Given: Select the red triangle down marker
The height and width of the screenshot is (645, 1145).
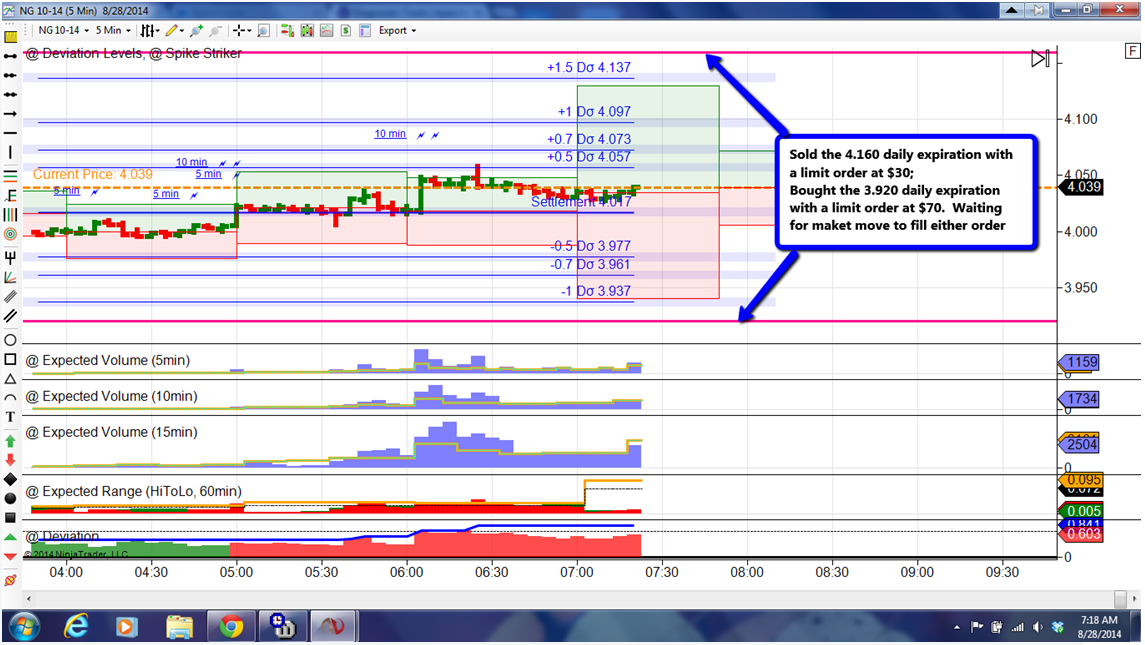Looking at the screenshot, I should click(10, 557).
